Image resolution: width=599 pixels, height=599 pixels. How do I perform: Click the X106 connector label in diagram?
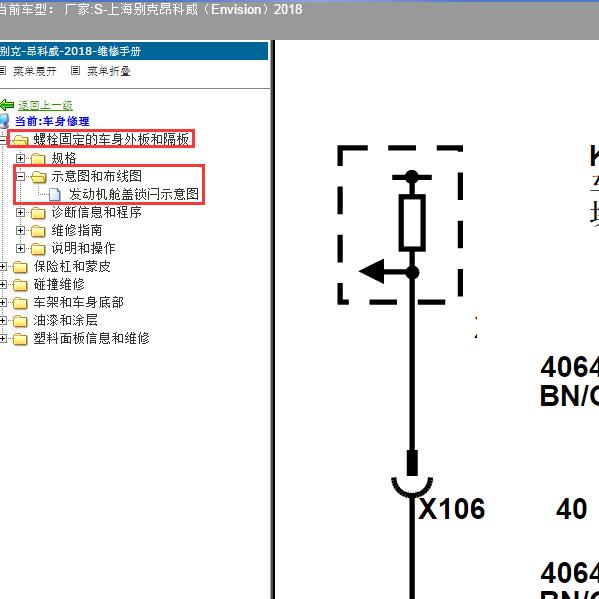click(452, 509)
